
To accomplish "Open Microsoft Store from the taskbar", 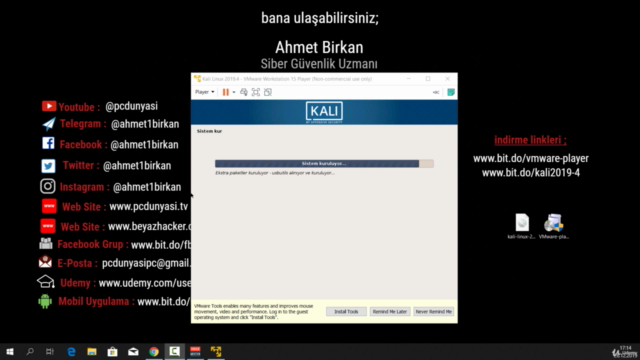I will [x=112, y=351].
